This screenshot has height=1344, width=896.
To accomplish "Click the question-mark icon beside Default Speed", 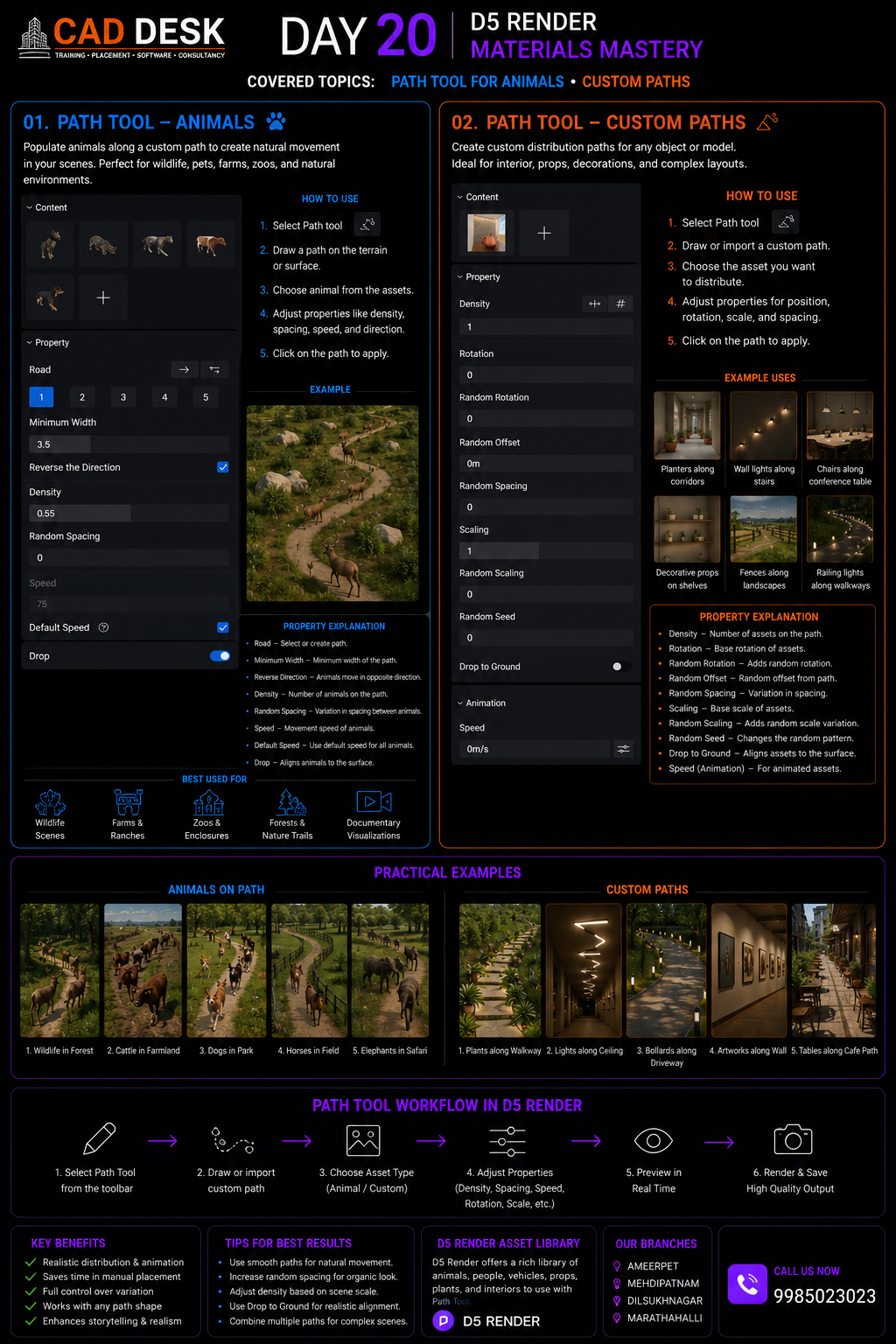I will point(103,627).
